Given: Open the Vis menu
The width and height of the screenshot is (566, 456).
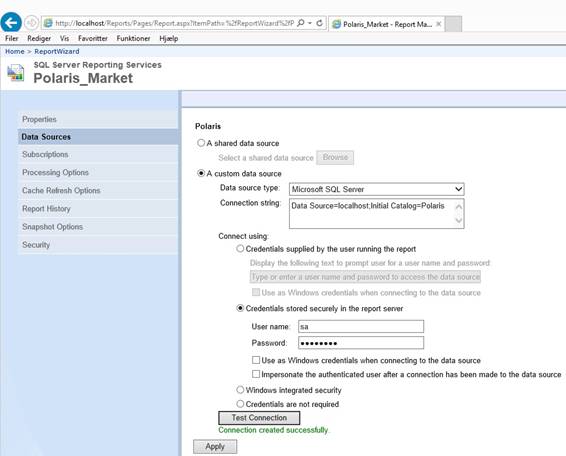Looking at the screenshot, I should (x=65, y=38).
